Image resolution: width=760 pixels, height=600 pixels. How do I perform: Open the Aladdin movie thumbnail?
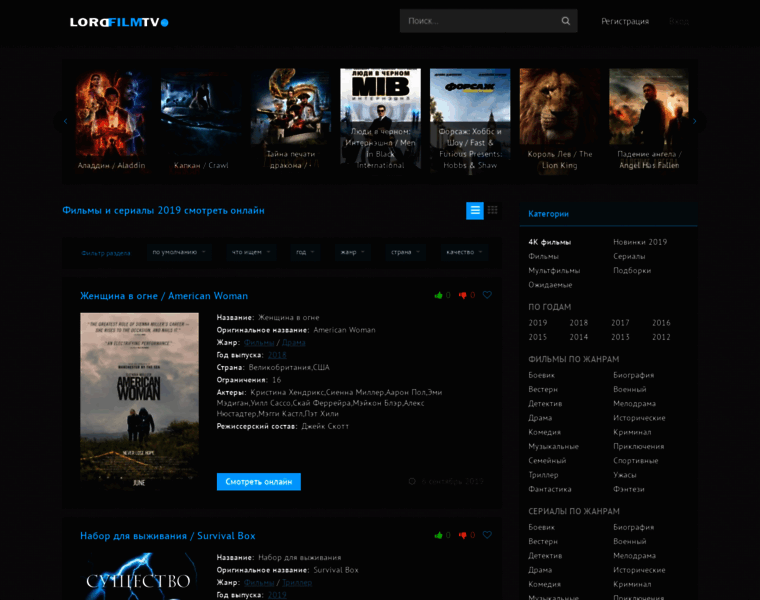pos(111,121)
